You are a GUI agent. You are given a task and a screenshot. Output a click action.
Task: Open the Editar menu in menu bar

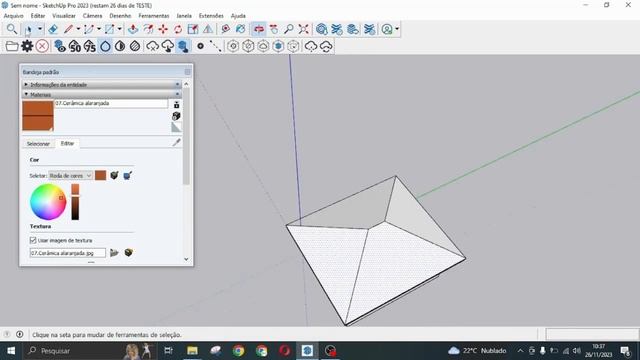(38, 16)
